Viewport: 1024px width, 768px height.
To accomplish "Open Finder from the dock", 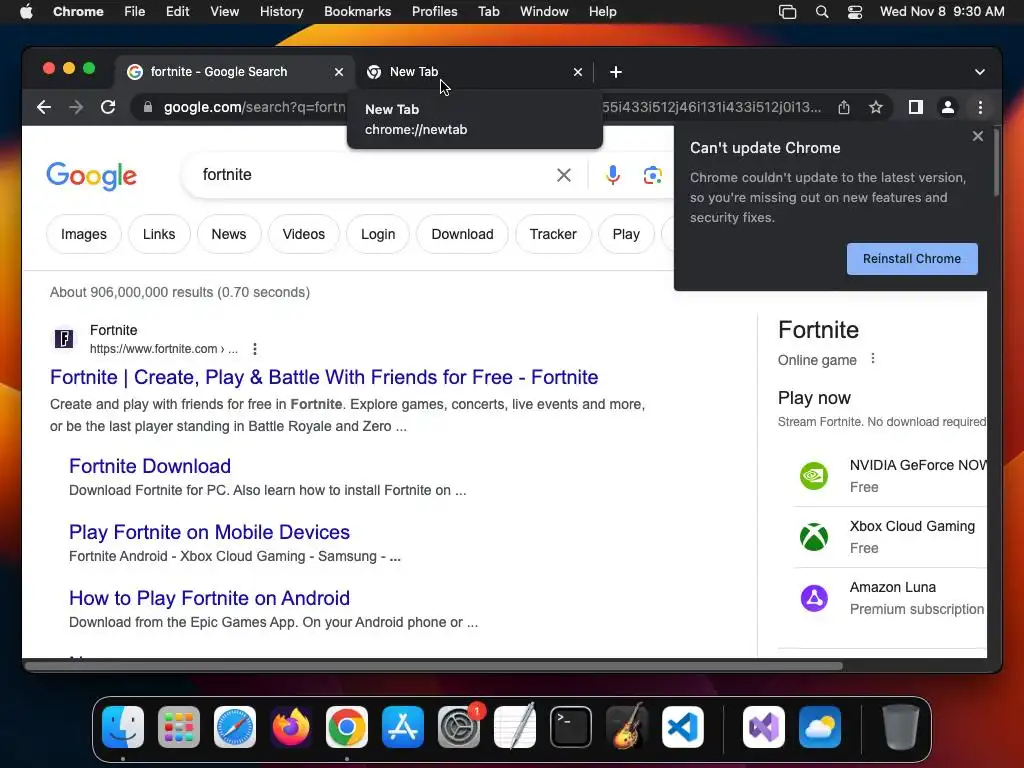I will (x=123, y=727).
